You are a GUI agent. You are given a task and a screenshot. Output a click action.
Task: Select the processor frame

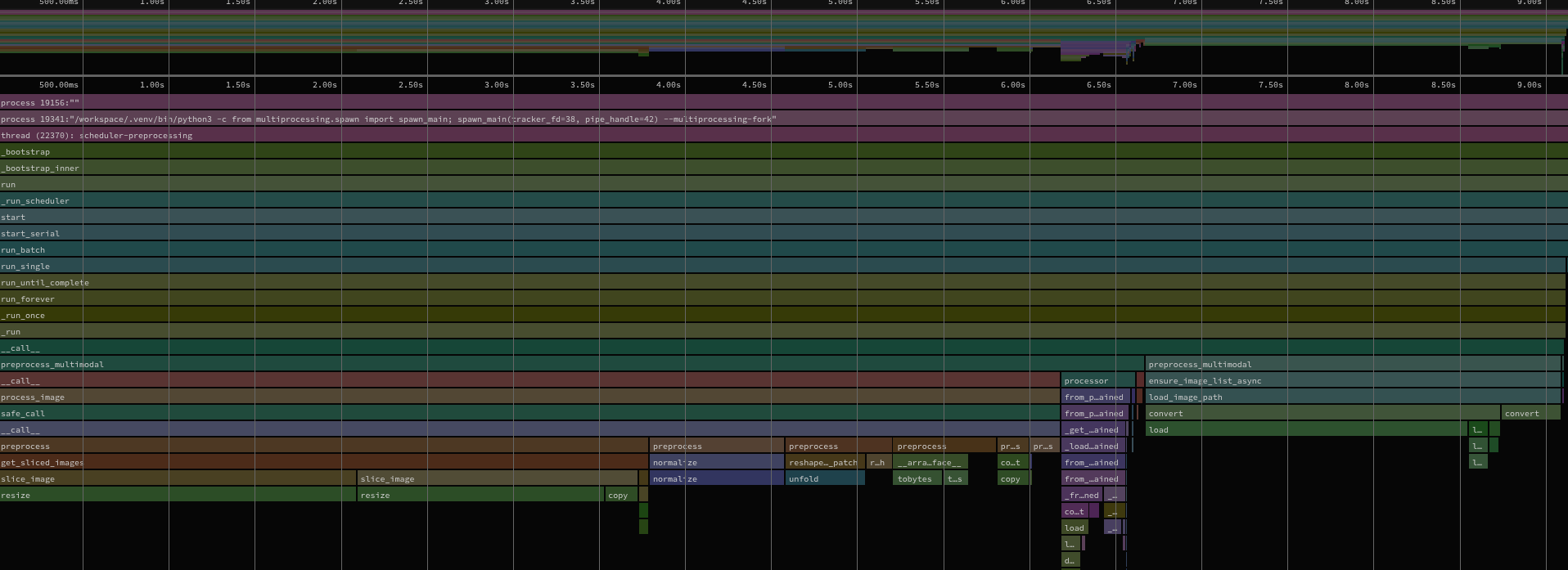tap(1098, 380)
